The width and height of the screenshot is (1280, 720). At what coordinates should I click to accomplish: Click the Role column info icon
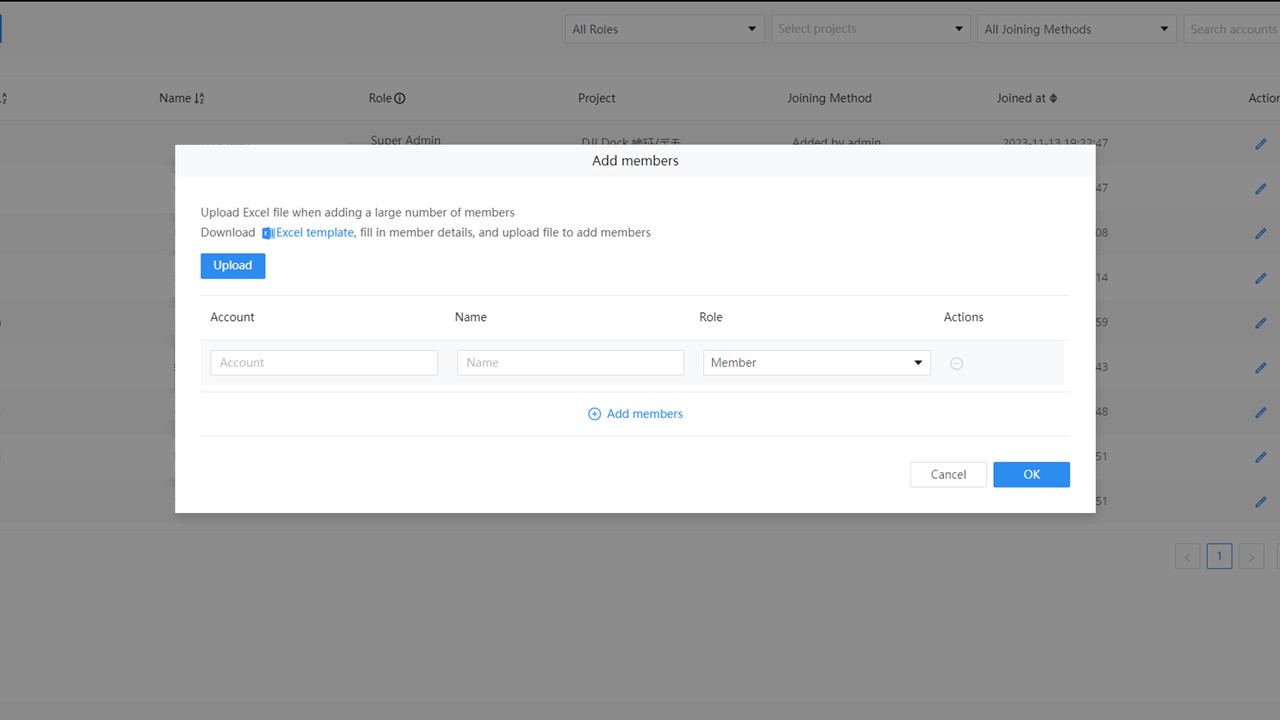coord(400,98)
